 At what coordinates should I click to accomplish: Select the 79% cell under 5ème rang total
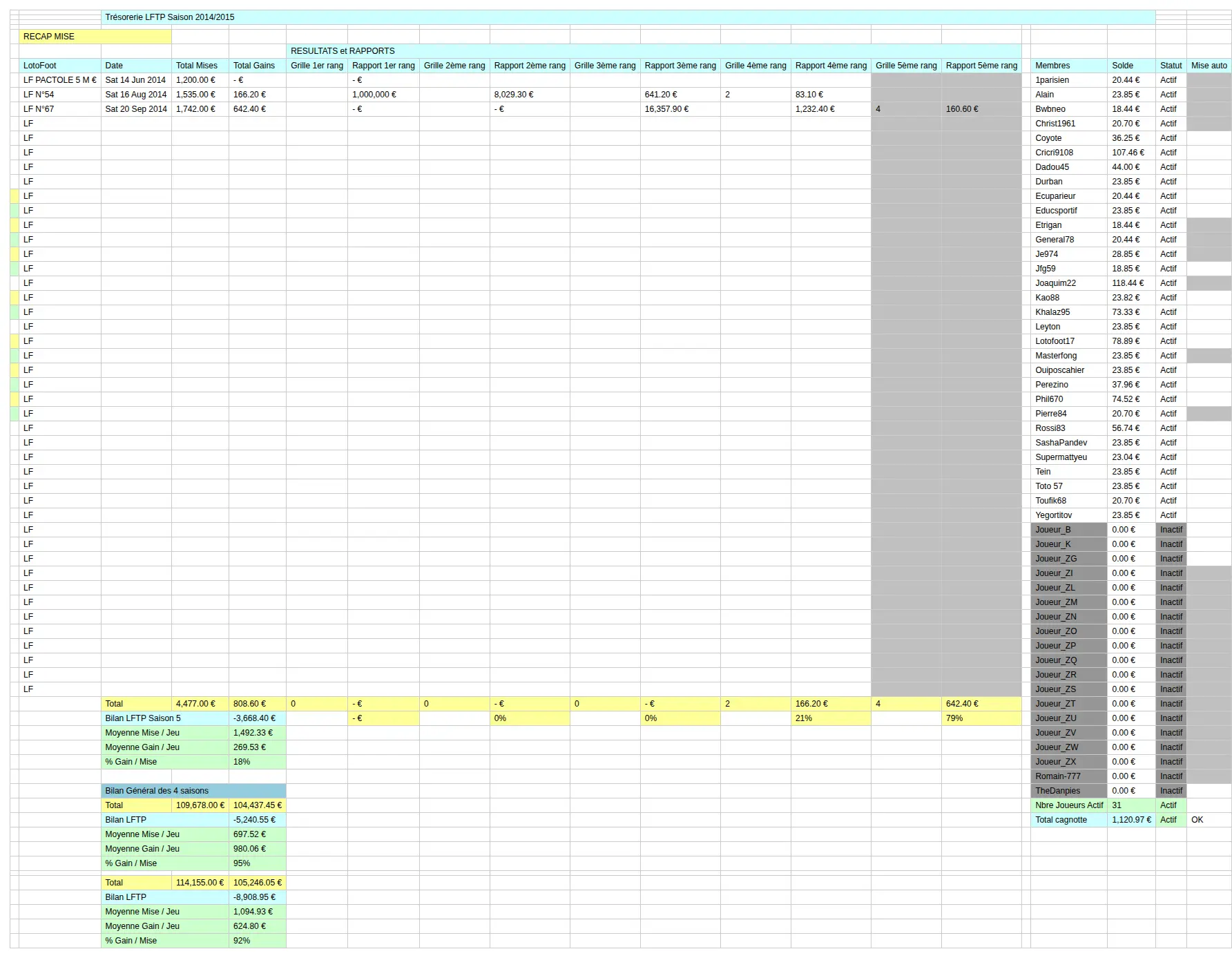pos(981,718)
